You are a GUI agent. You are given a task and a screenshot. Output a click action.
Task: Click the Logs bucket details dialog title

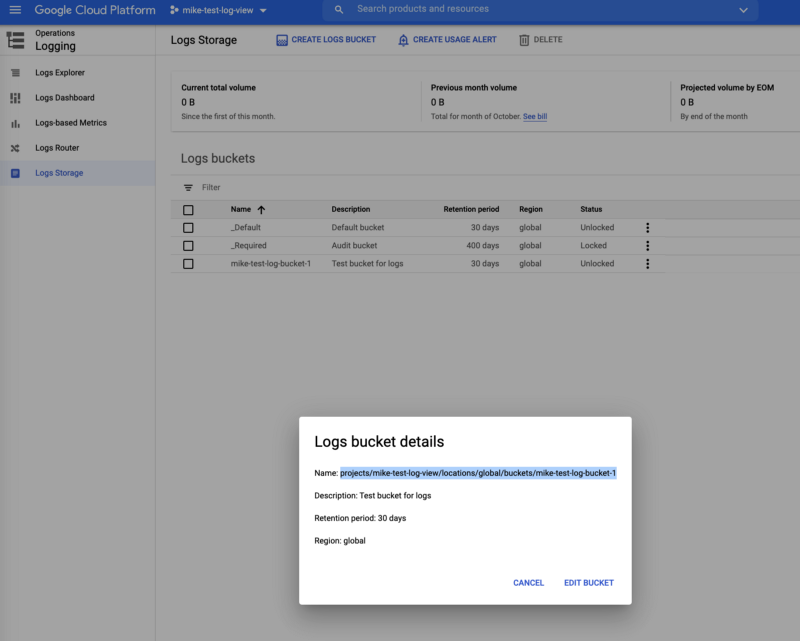click(379, 441)
